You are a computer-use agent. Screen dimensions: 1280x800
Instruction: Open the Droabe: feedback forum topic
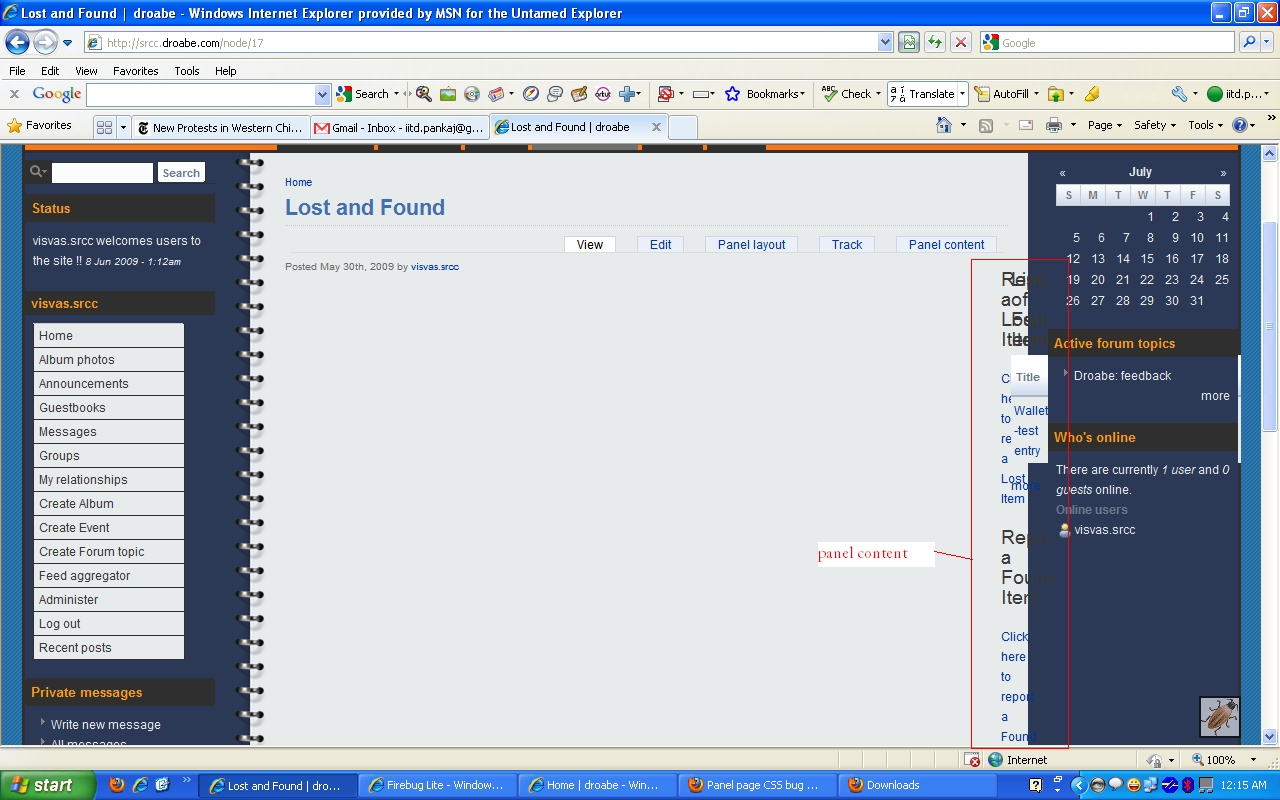(1122, 375)
